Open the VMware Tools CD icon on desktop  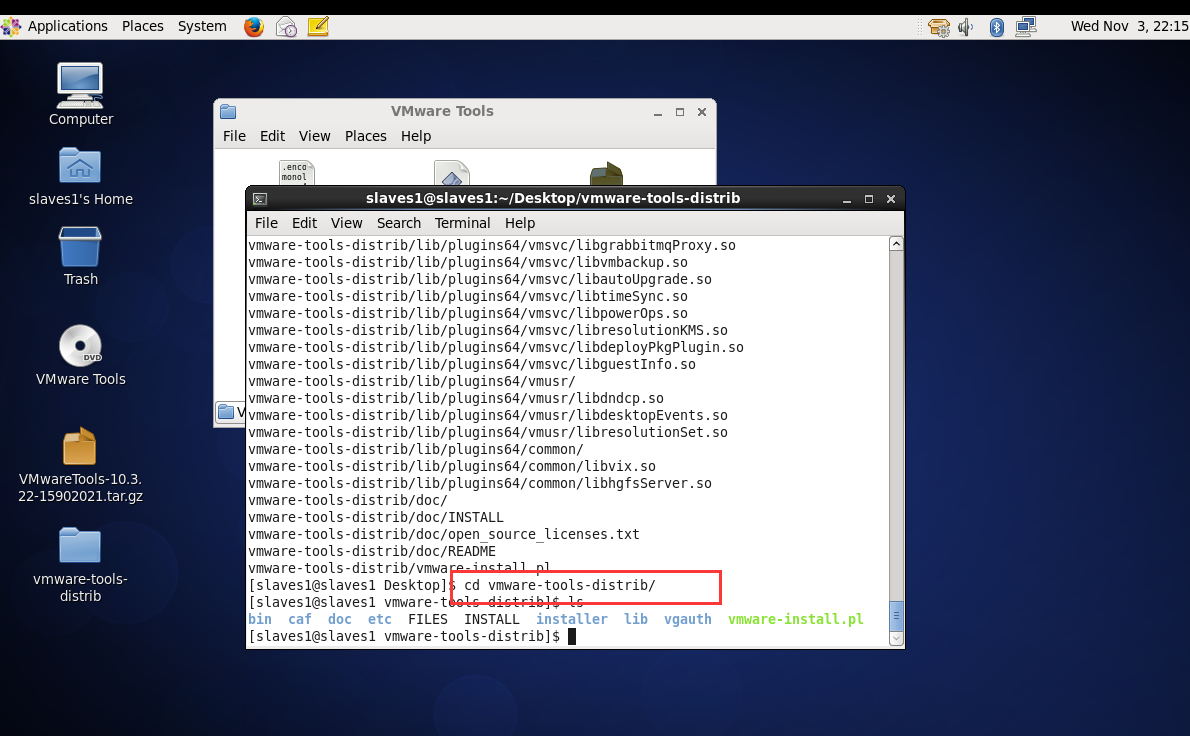[80, 345]
